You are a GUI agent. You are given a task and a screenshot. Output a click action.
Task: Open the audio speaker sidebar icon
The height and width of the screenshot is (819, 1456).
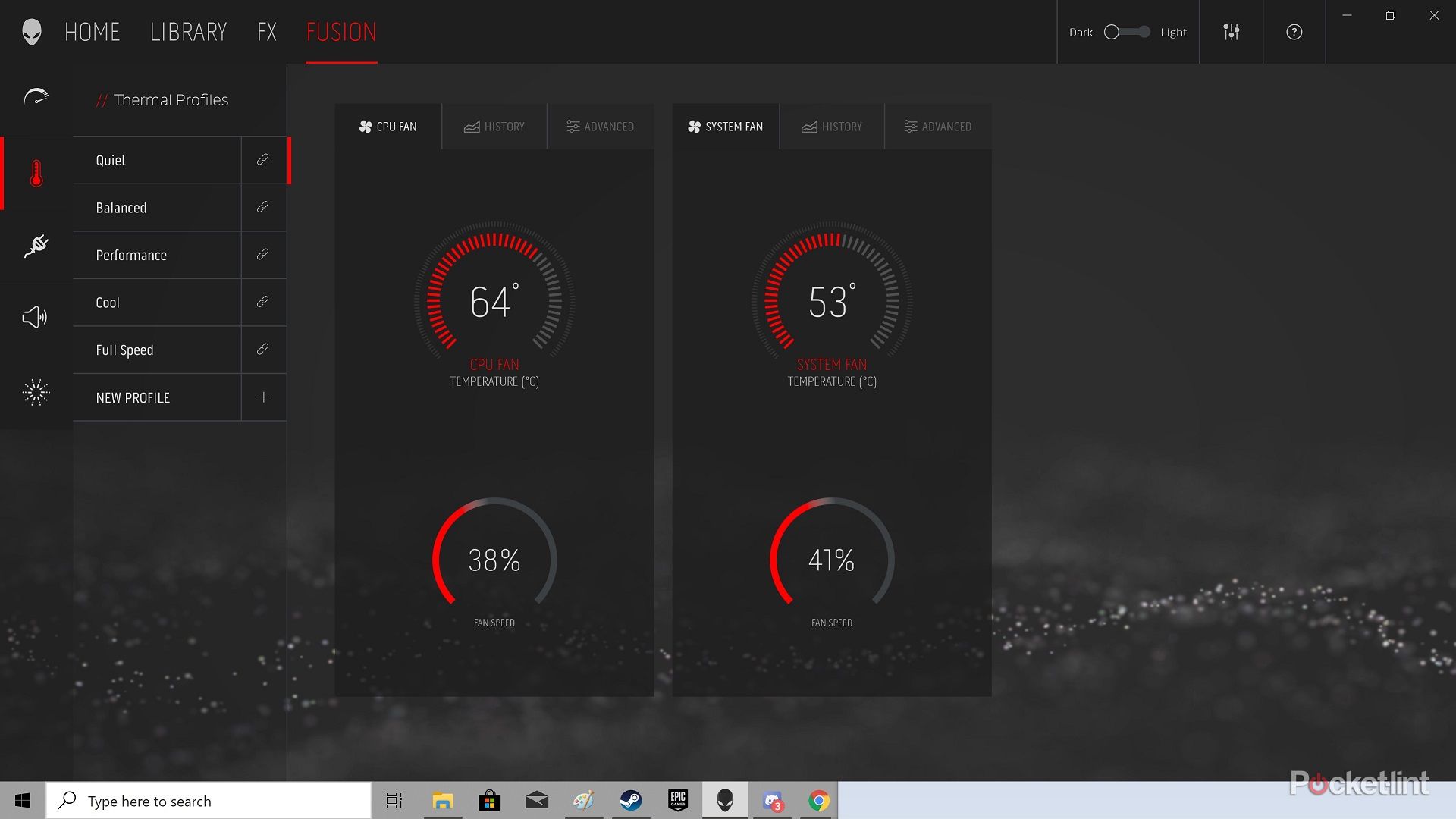(x=35, y=317)
